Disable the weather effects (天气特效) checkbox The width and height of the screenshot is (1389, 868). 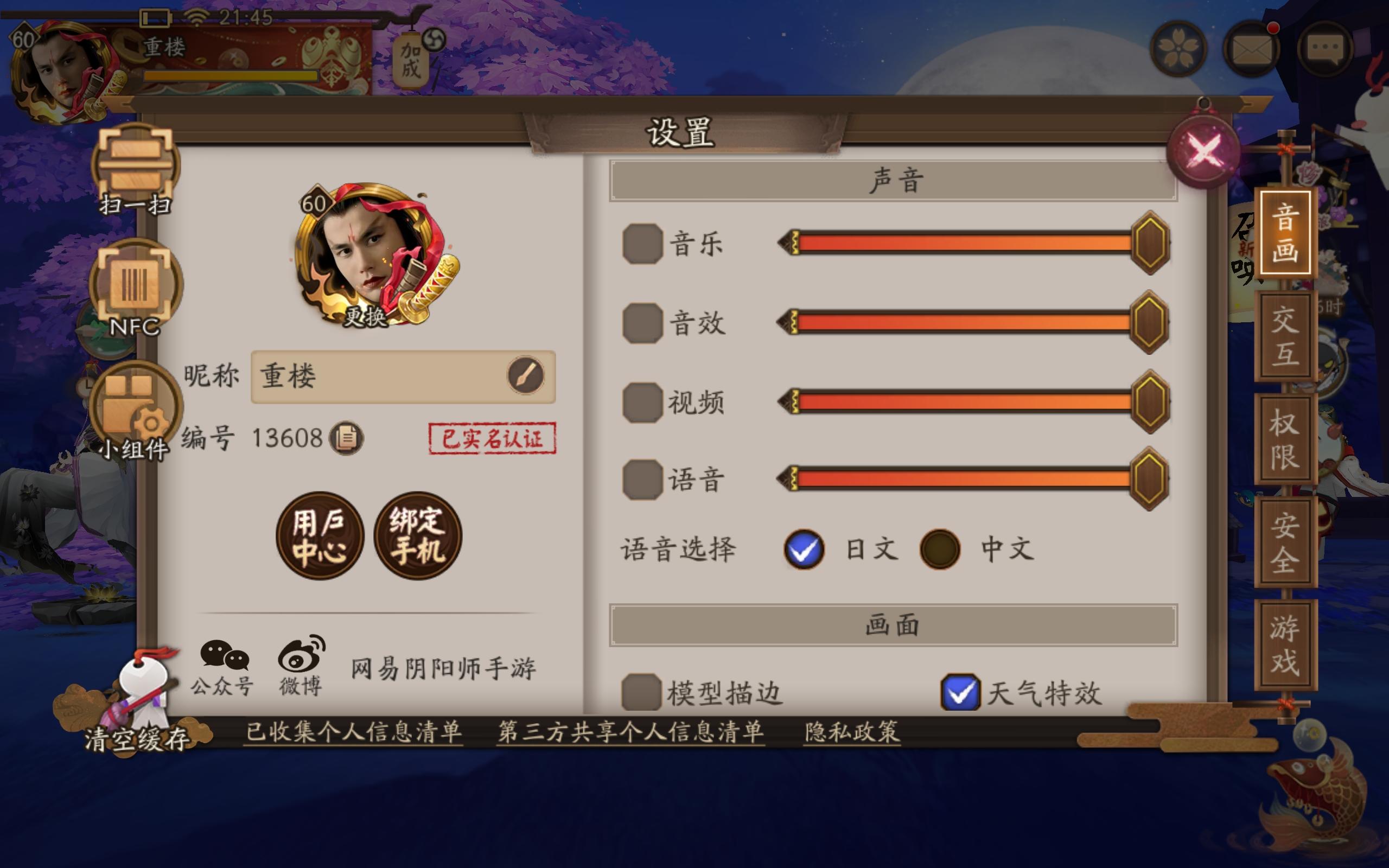(960, 692)
